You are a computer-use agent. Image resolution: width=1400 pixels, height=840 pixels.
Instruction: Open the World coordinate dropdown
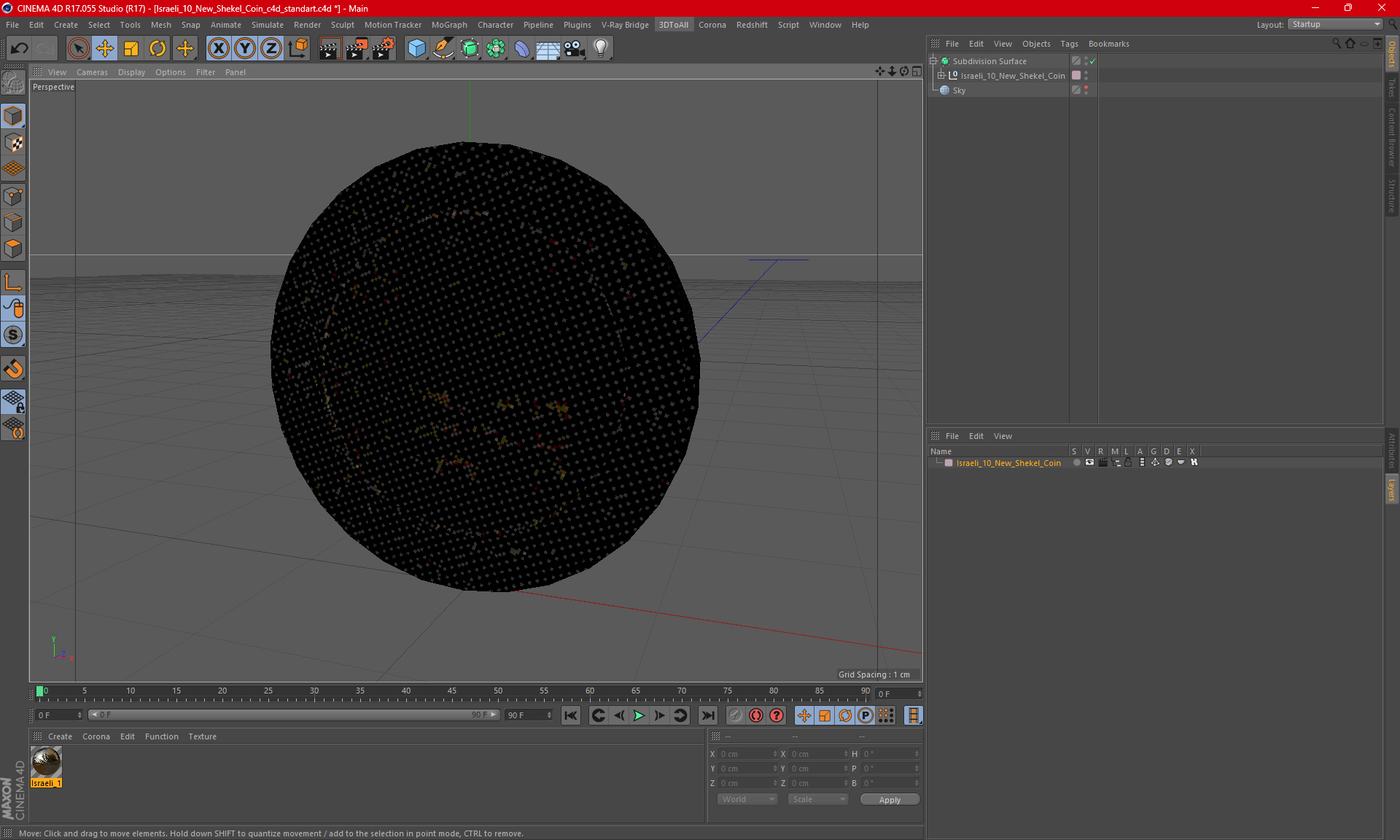pos(747,799)
